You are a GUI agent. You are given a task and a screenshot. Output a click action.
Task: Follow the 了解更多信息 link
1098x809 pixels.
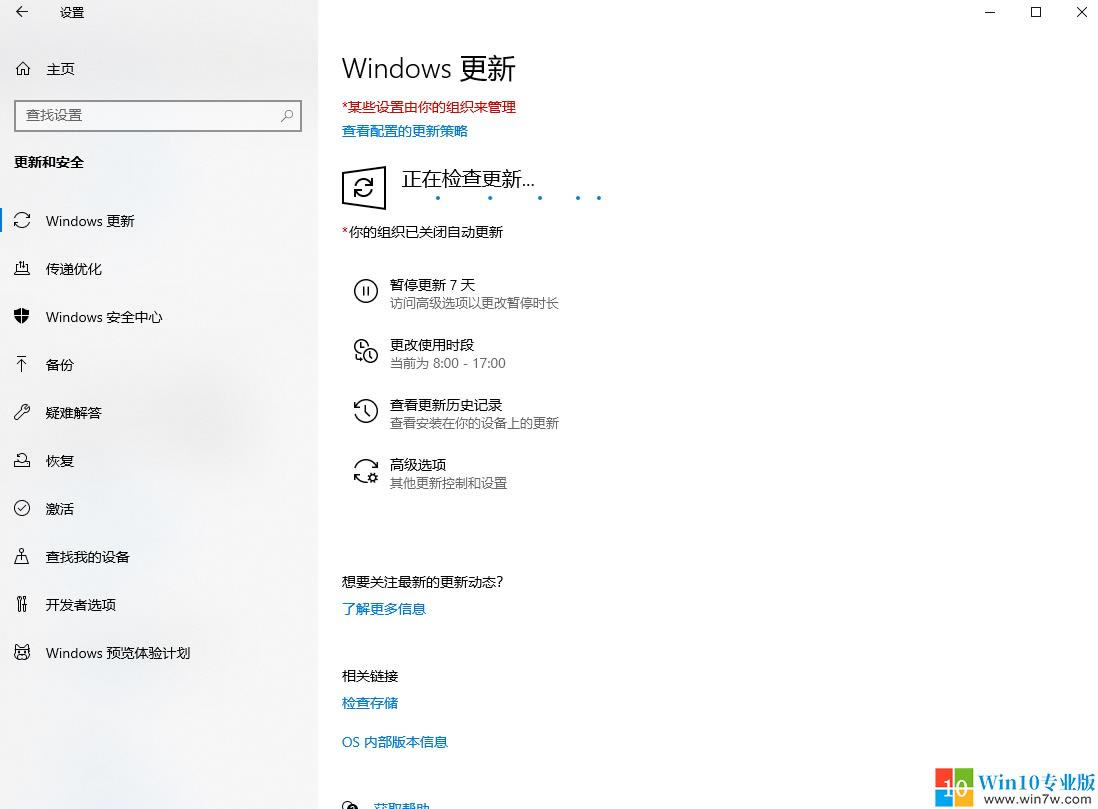384,609
